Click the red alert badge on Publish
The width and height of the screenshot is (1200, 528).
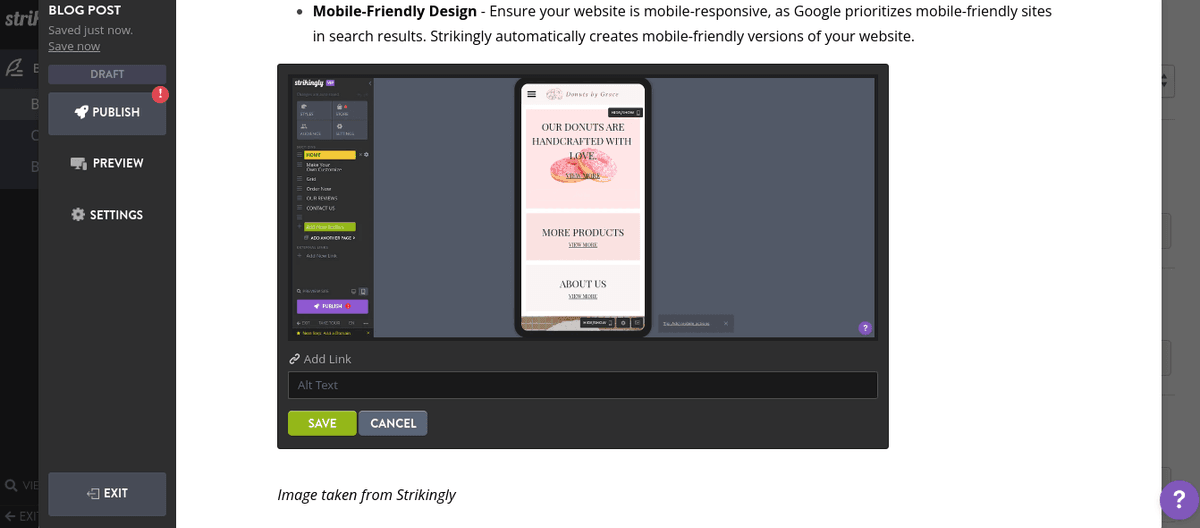160,94
